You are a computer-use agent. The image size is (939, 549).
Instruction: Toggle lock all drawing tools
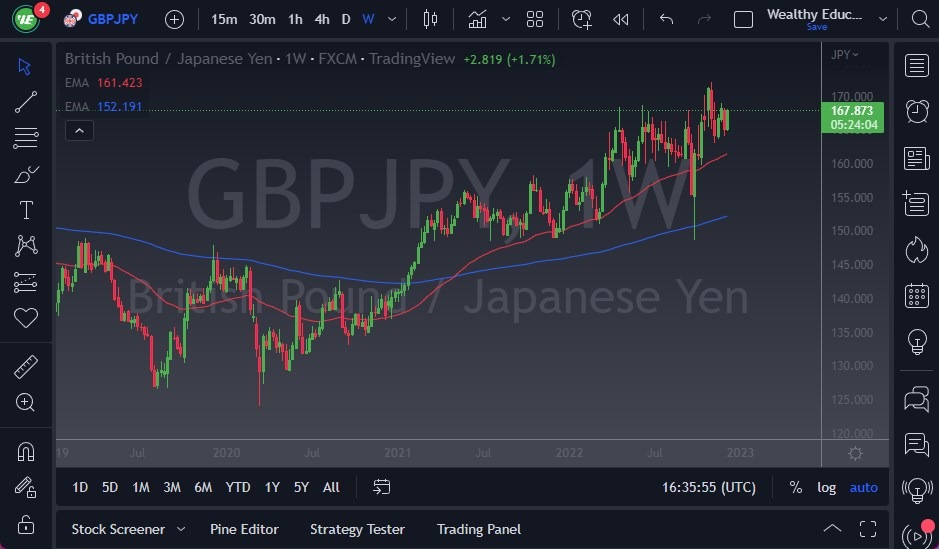(x=26, y=524)
